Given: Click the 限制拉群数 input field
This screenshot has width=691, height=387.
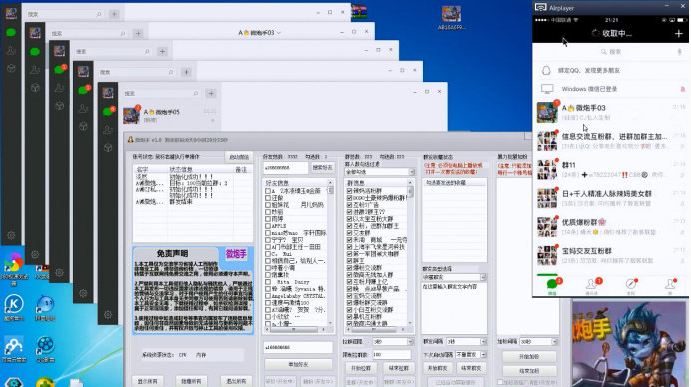Looking at the screenshot, I should pos(391,354).
